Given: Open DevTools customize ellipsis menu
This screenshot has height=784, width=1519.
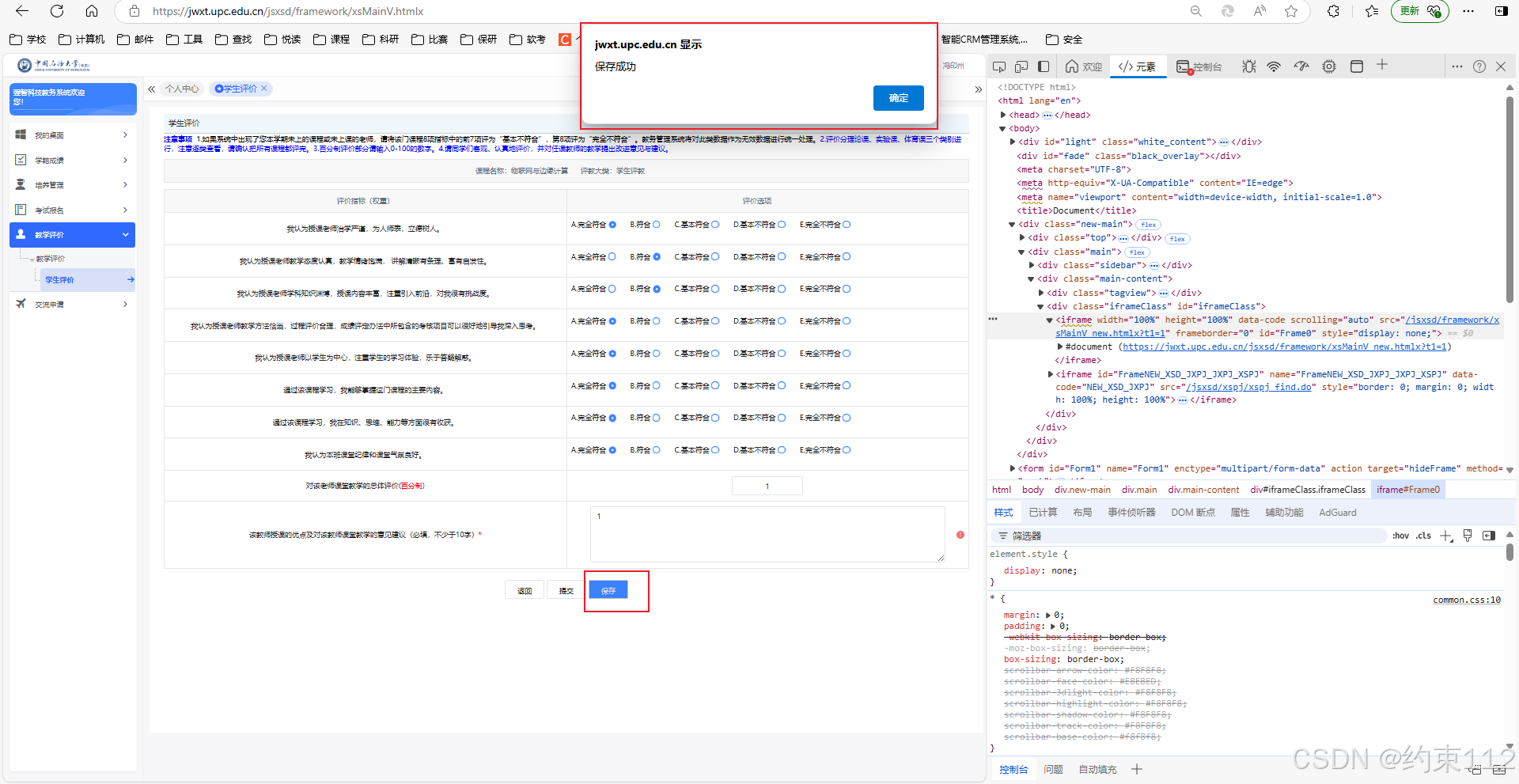Looking at the screenshot, I should (1457, 66).
